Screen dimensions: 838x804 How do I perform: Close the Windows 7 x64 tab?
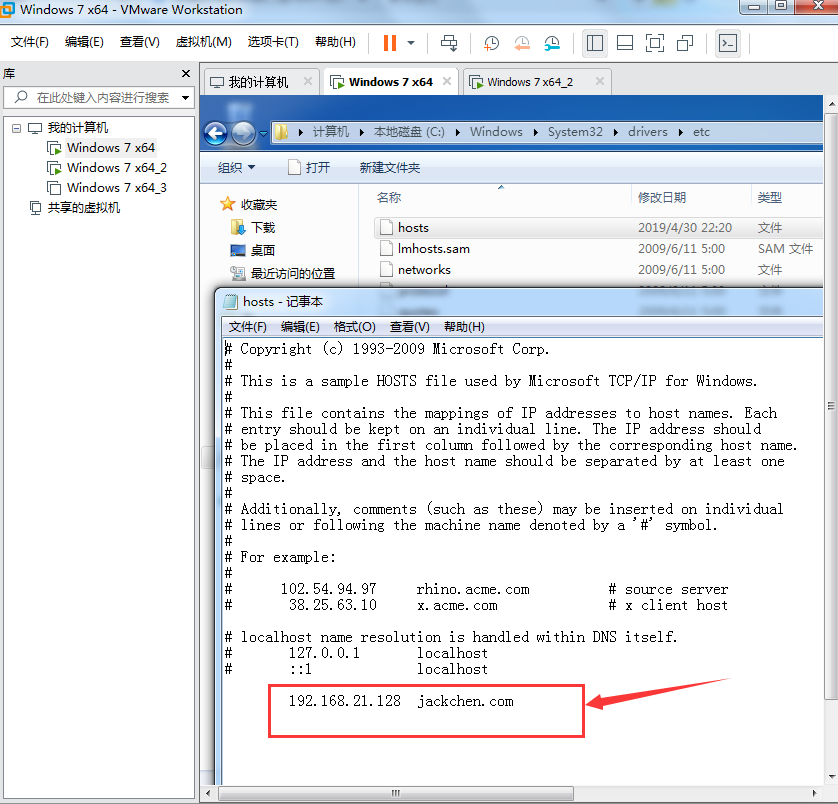(447, 81)
